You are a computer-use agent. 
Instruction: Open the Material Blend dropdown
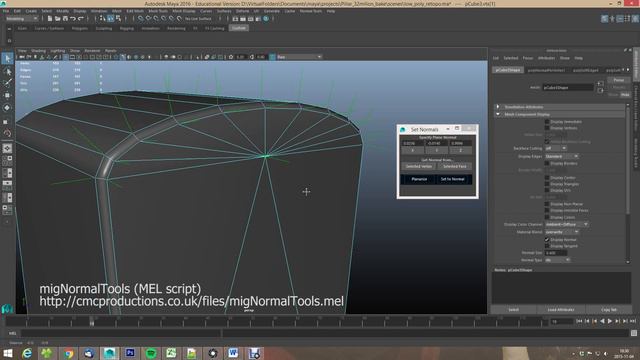[x=562, y=232]
